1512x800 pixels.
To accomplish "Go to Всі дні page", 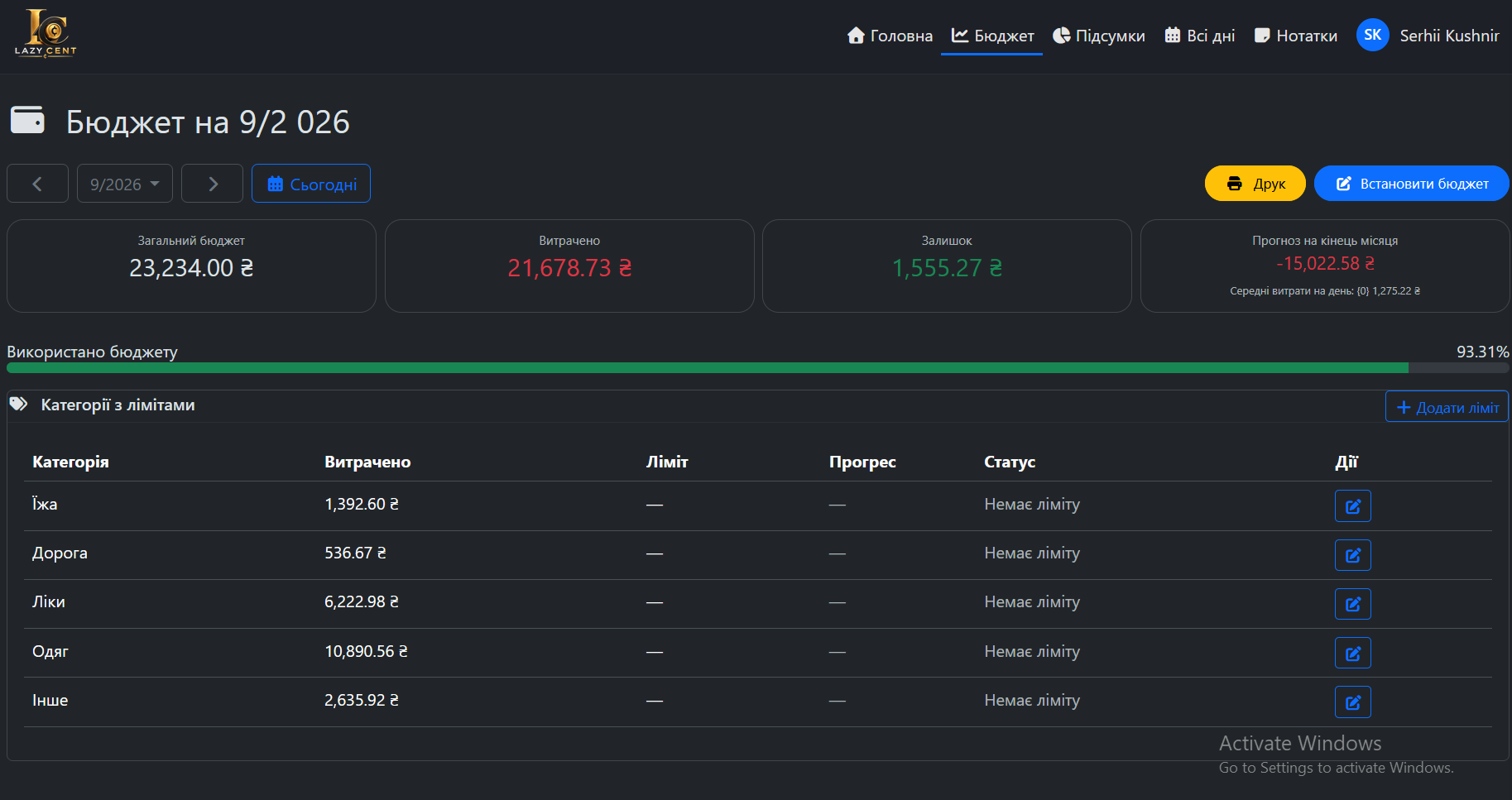I will pyautogui.click(x=1200, y=36).
